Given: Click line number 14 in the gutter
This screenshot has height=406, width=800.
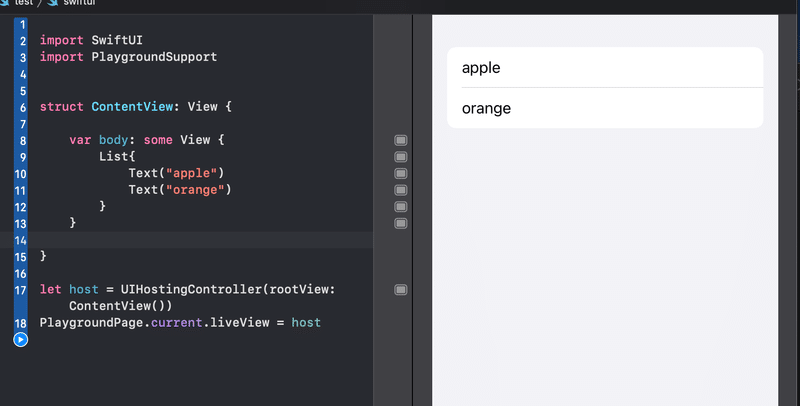Looking at the screenshot, I should [20, 240].
